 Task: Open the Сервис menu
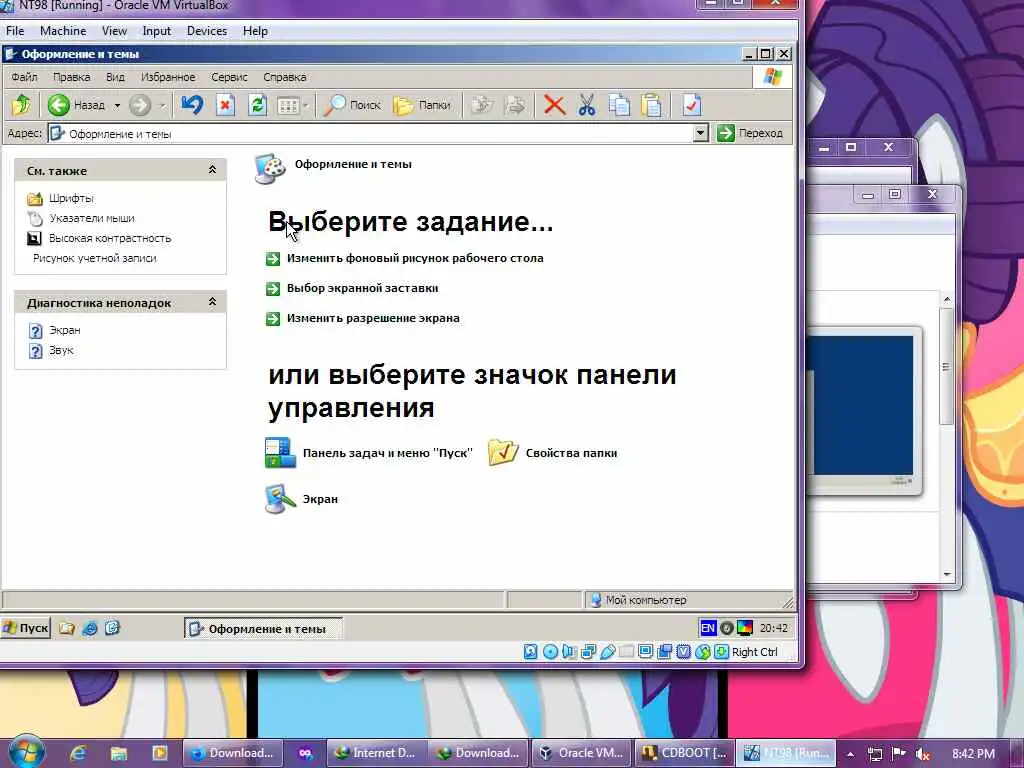pyautogui.click(x=229, y=77)
